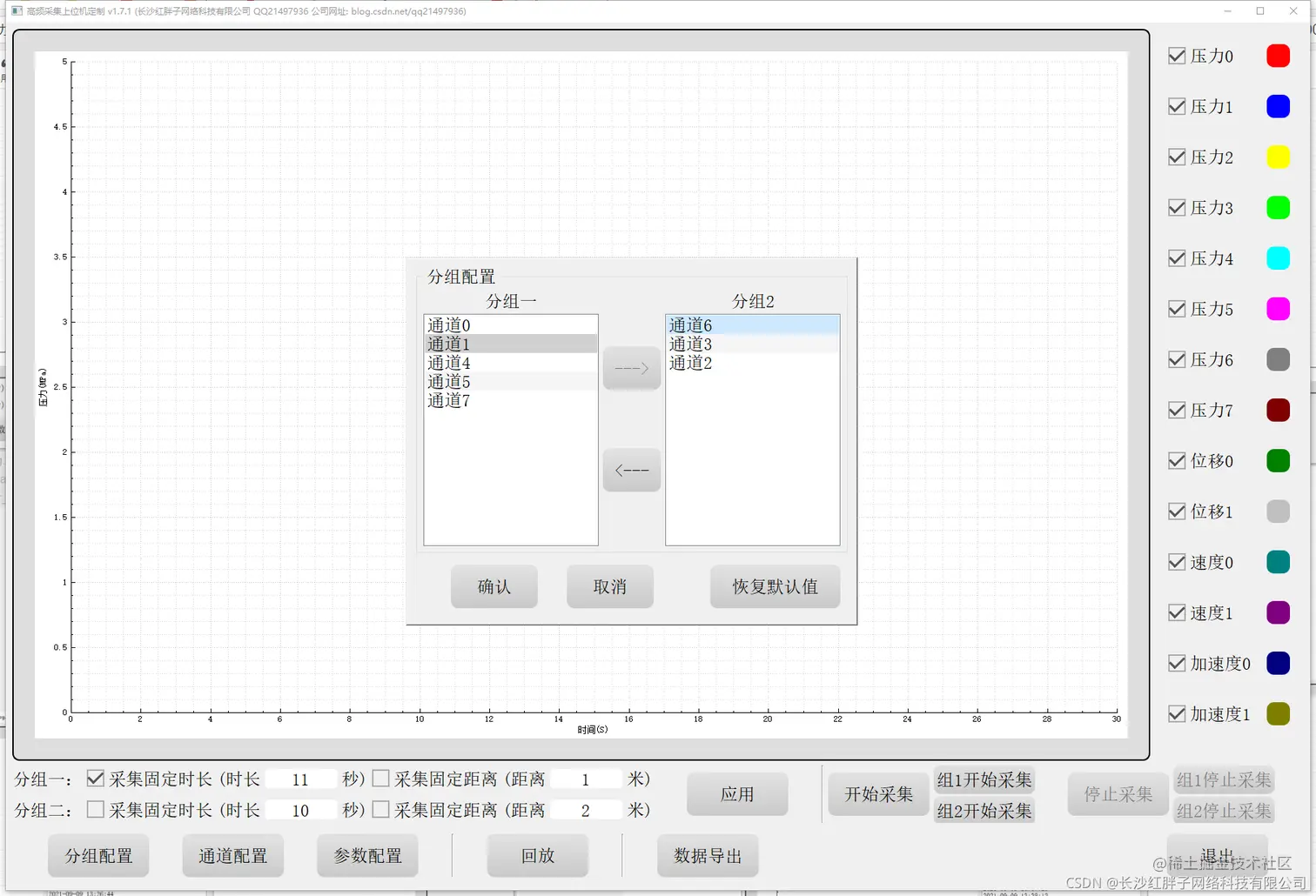Select 通道6 in the 分组2 list
This screenshot has height=896, width=1316.
(x=689, y=324)
